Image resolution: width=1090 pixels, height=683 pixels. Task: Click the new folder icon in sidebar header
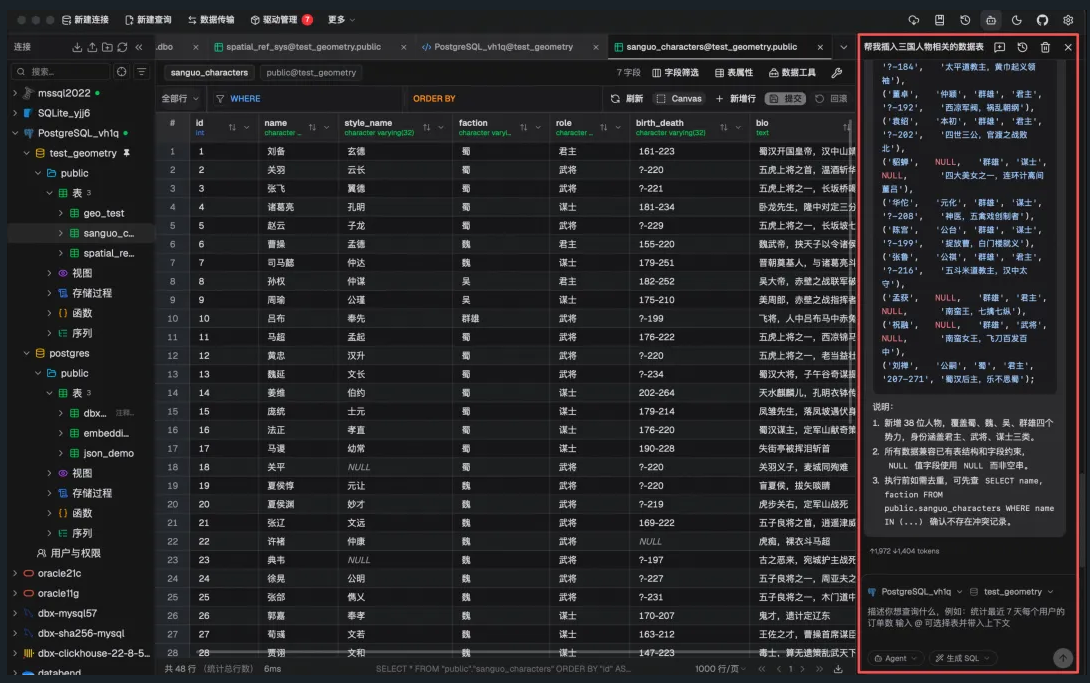point(107,47)
